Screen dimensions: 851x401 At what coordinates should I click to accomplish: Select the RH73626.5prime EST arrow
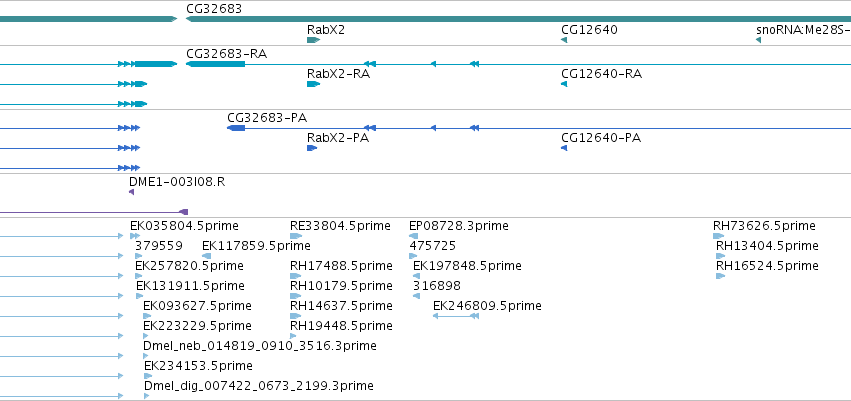pyautogui.click(x=719, y=236)
